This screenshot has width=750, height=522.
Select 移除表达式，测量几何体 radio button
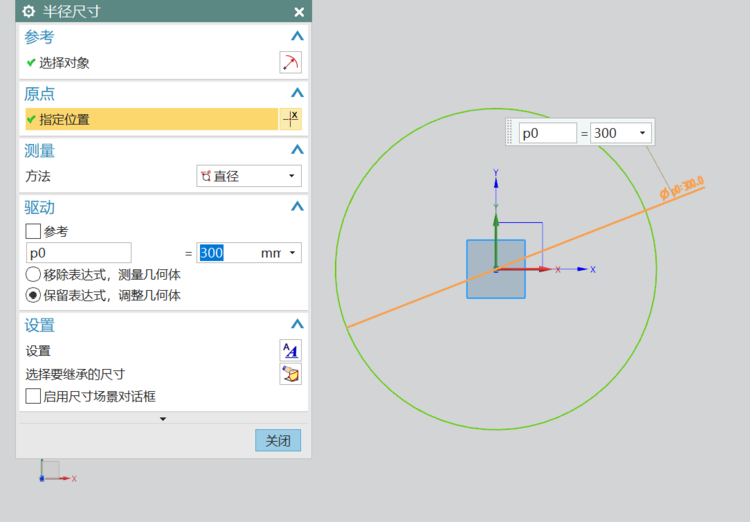tap(33, 275)
